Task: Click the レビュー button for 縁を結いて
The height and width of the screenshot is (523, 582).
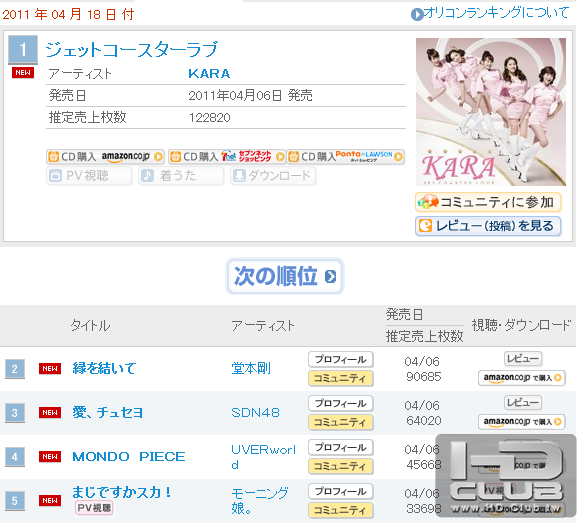Action: coord(523,359)
